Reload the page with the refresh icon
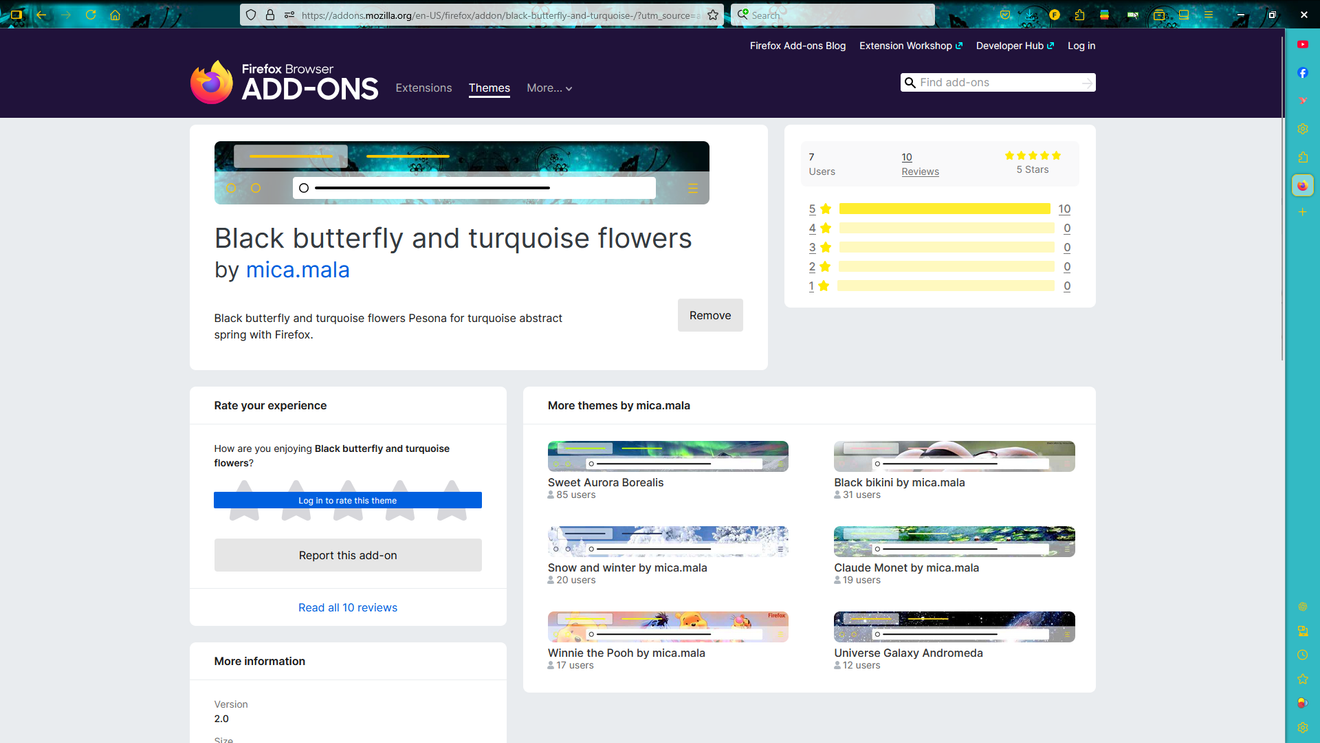Screen dimensions: 1320x743 click(91, 15)
